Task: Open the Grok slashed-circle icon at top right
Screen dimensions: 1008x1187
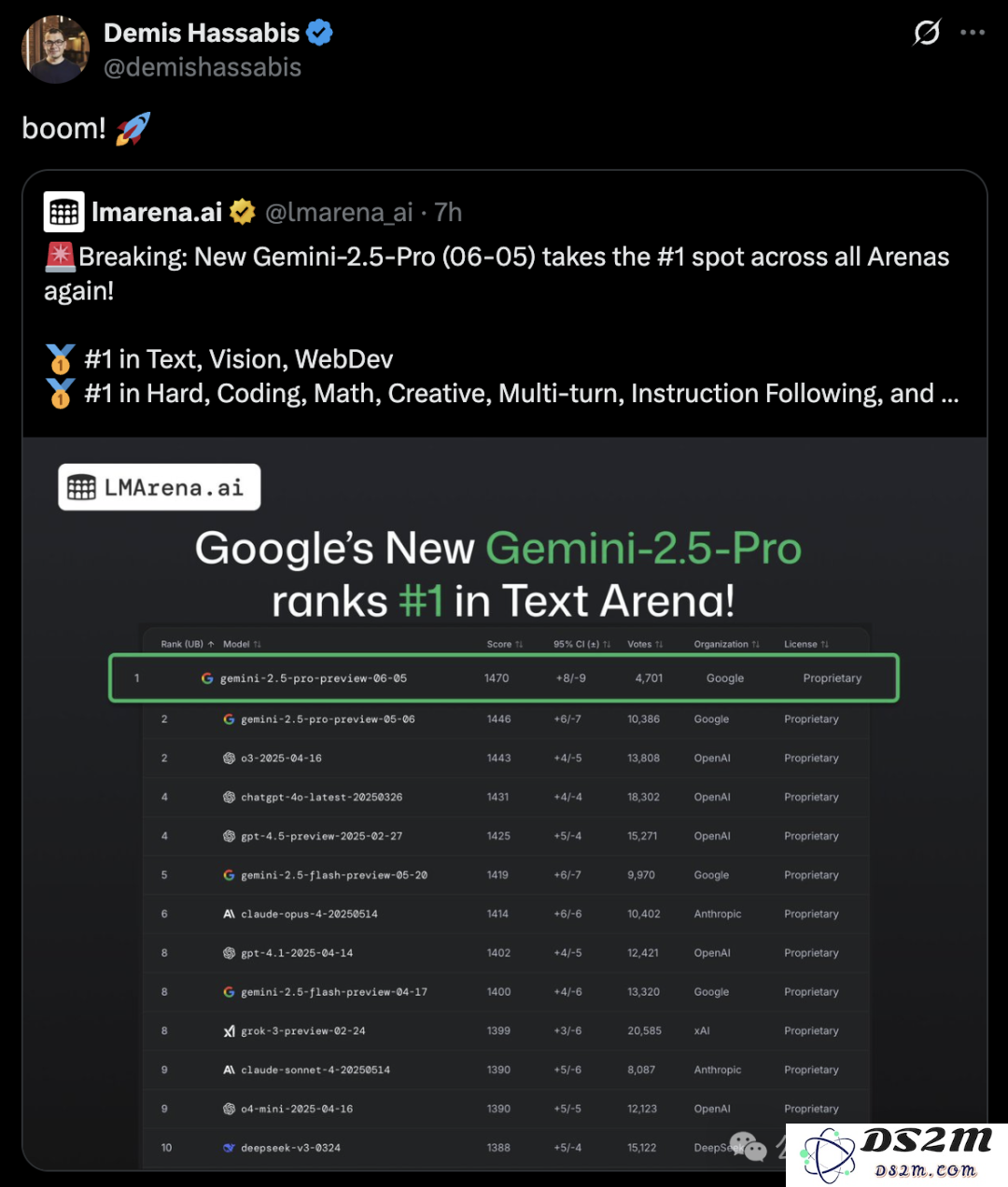Action: pos(927,33)
